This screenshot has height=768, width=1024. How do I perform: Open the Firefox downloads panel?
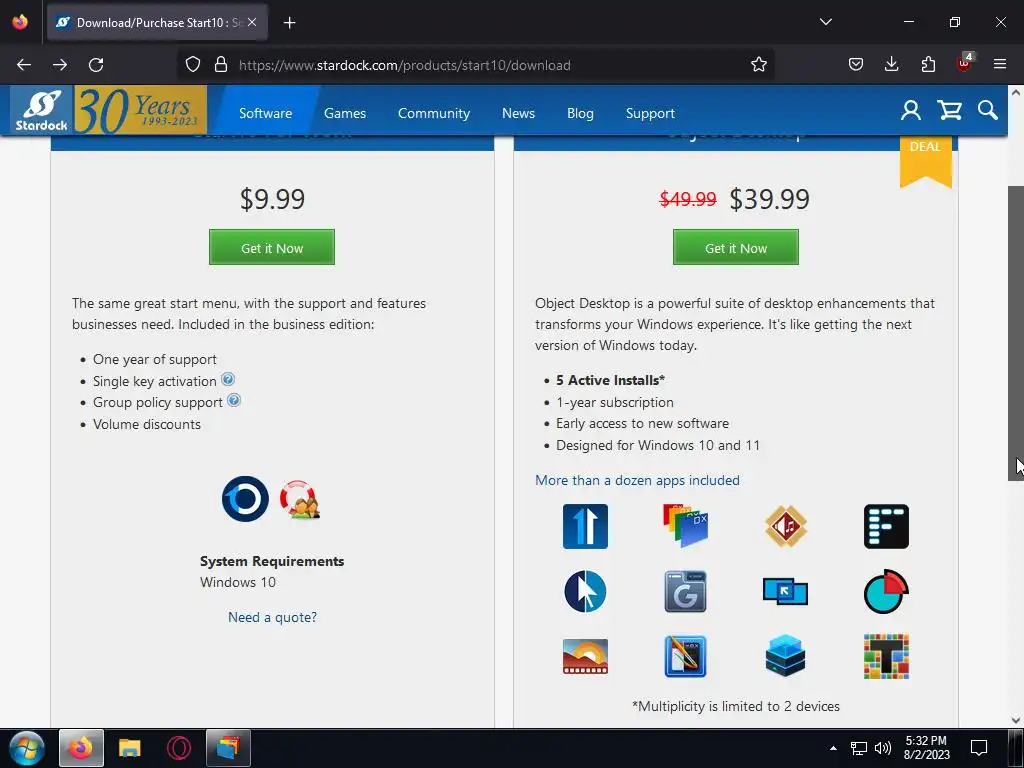click(x=891, y=65)
